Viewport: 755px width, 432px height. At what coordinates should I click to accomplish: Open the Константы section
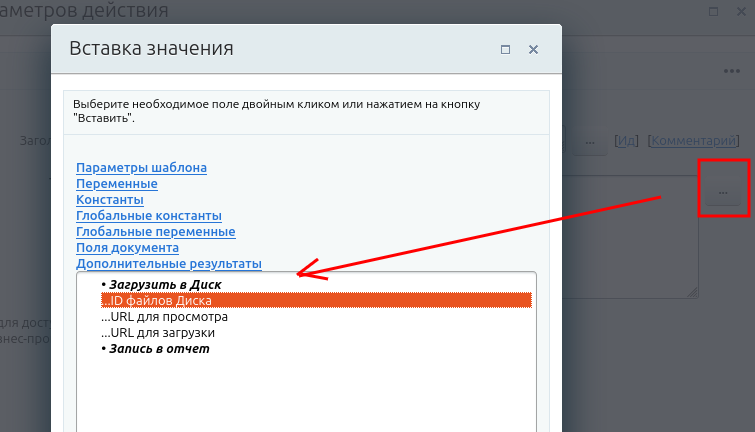click(110, 200)
